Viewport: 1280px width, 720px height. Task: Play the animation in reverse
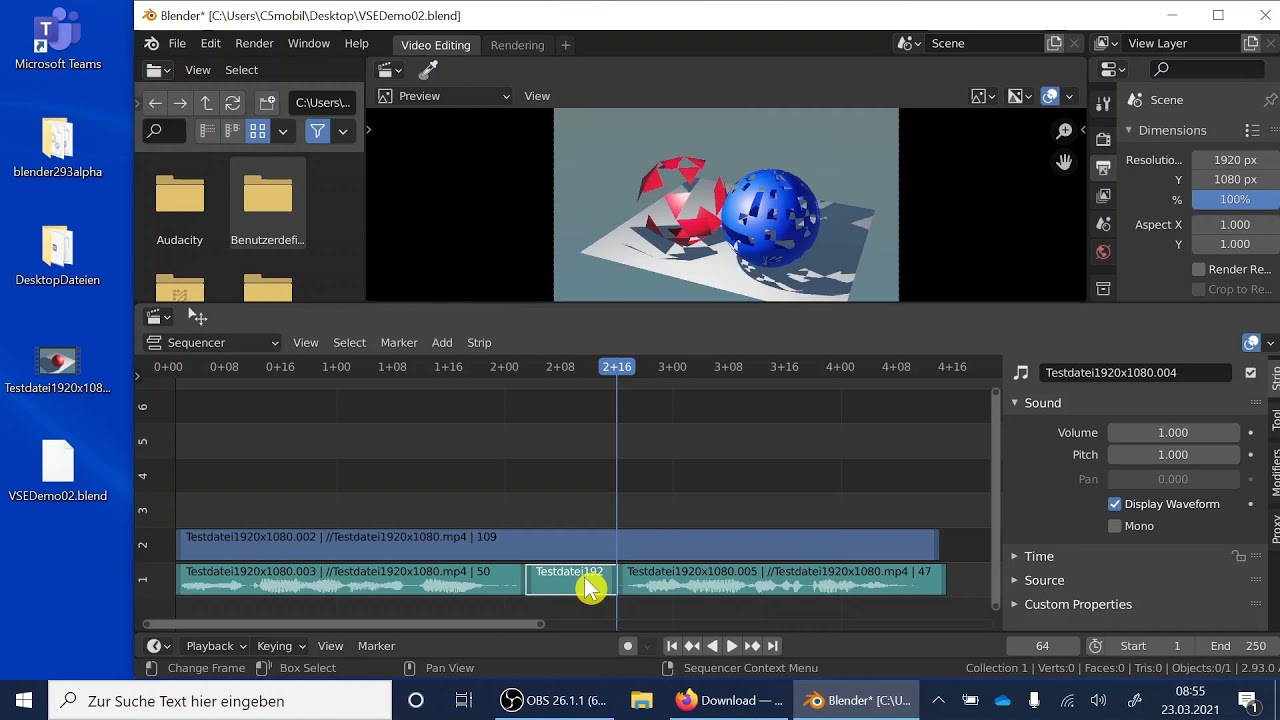pyautogui.click(x=712, y=646)
